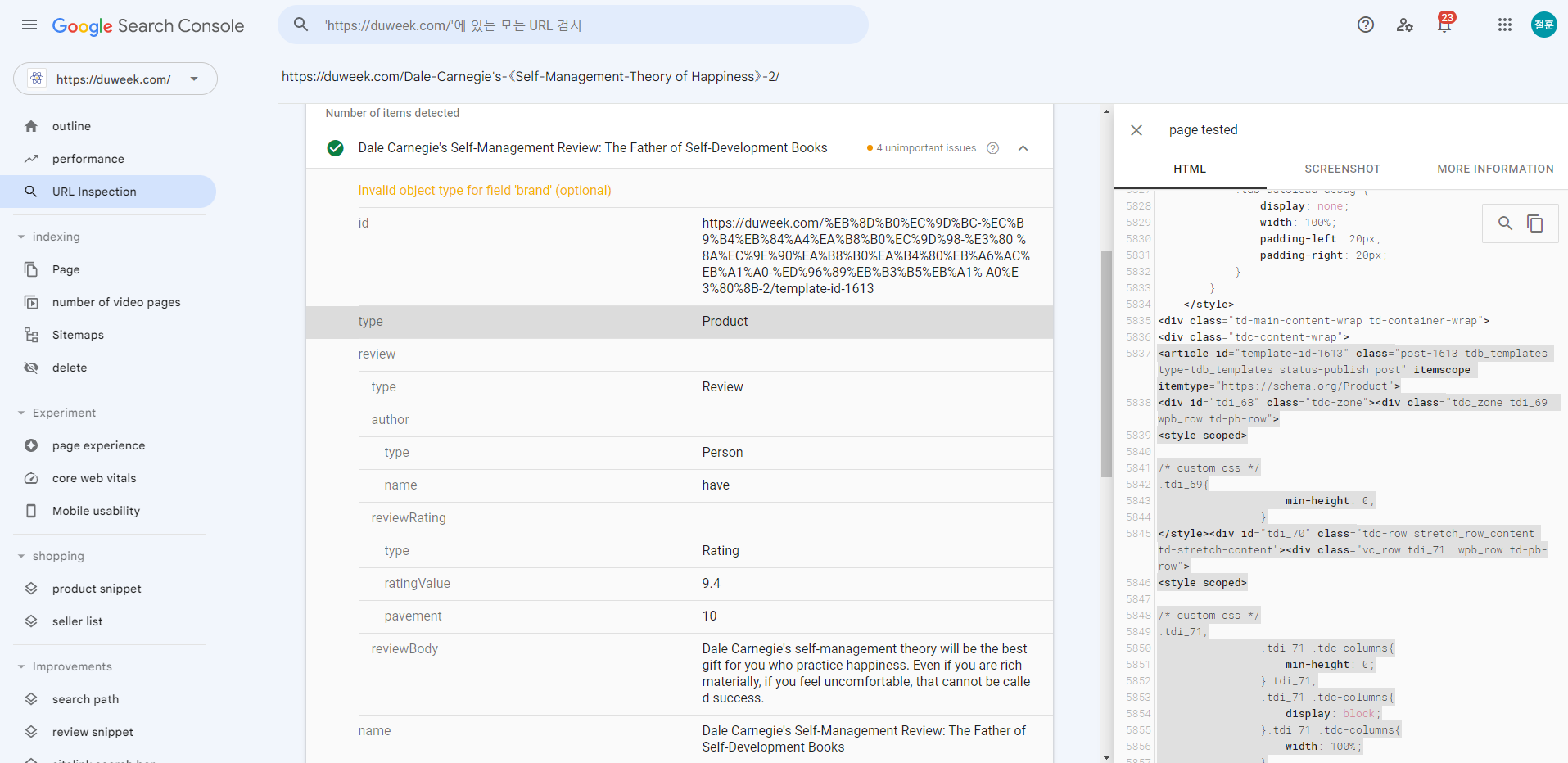Click the green valid checkmark icon
This screenshot has width=1568, height=763.
[335, 148]
